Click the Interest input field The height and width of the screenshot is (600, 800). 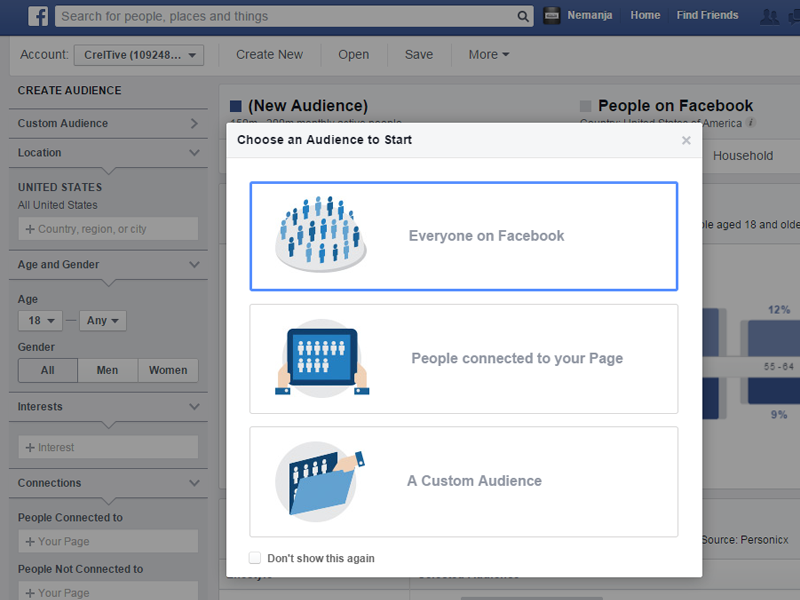pyautogui.click(x=108, y=447)
